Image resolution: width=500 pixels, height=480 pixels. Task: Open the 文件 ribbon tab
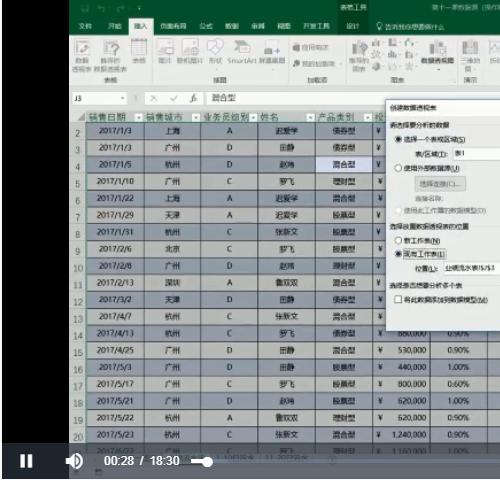(85, 26)
